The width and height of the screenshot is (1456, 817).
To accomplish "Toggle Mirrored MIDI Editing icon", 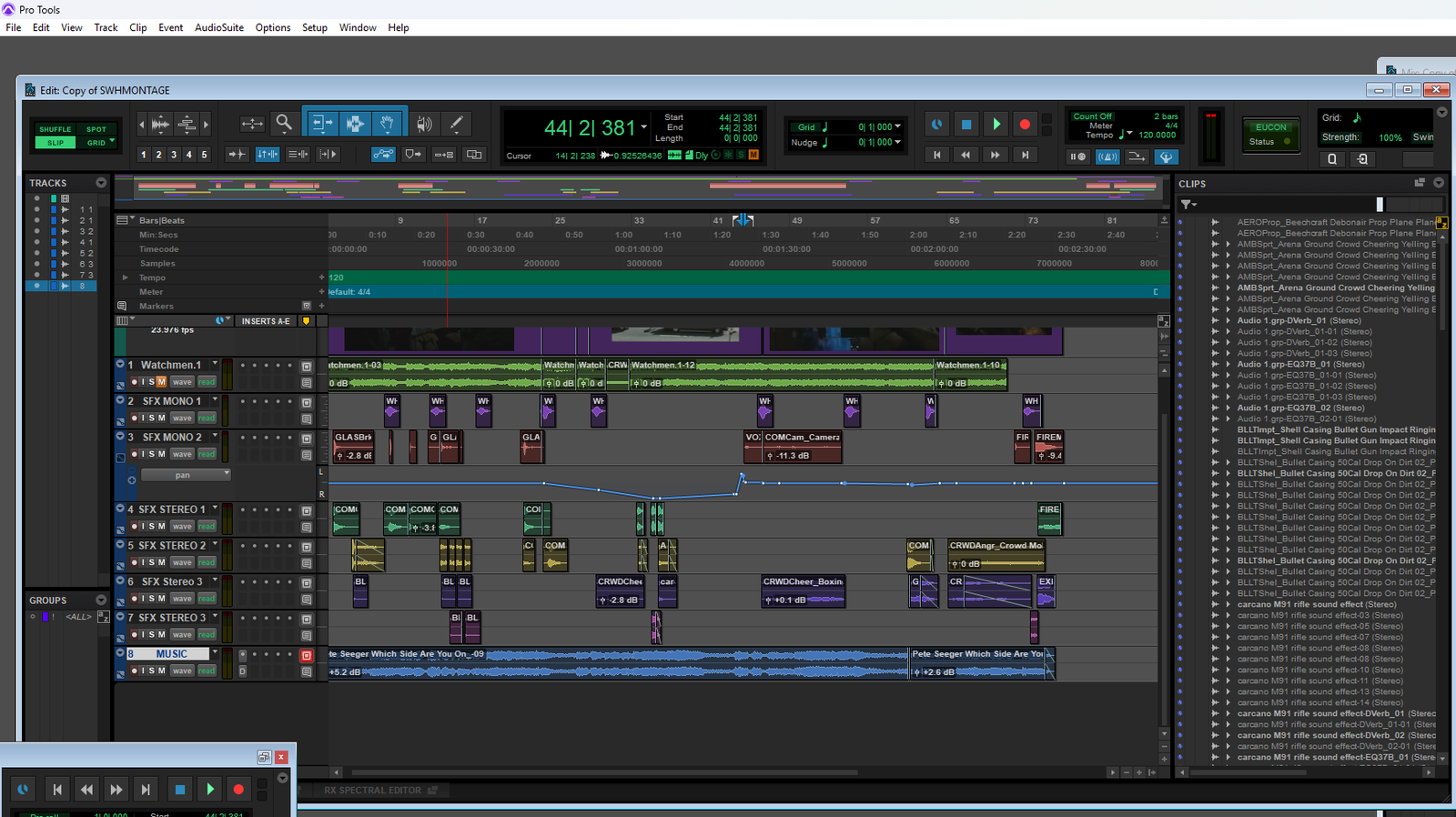I will (444, 155).
